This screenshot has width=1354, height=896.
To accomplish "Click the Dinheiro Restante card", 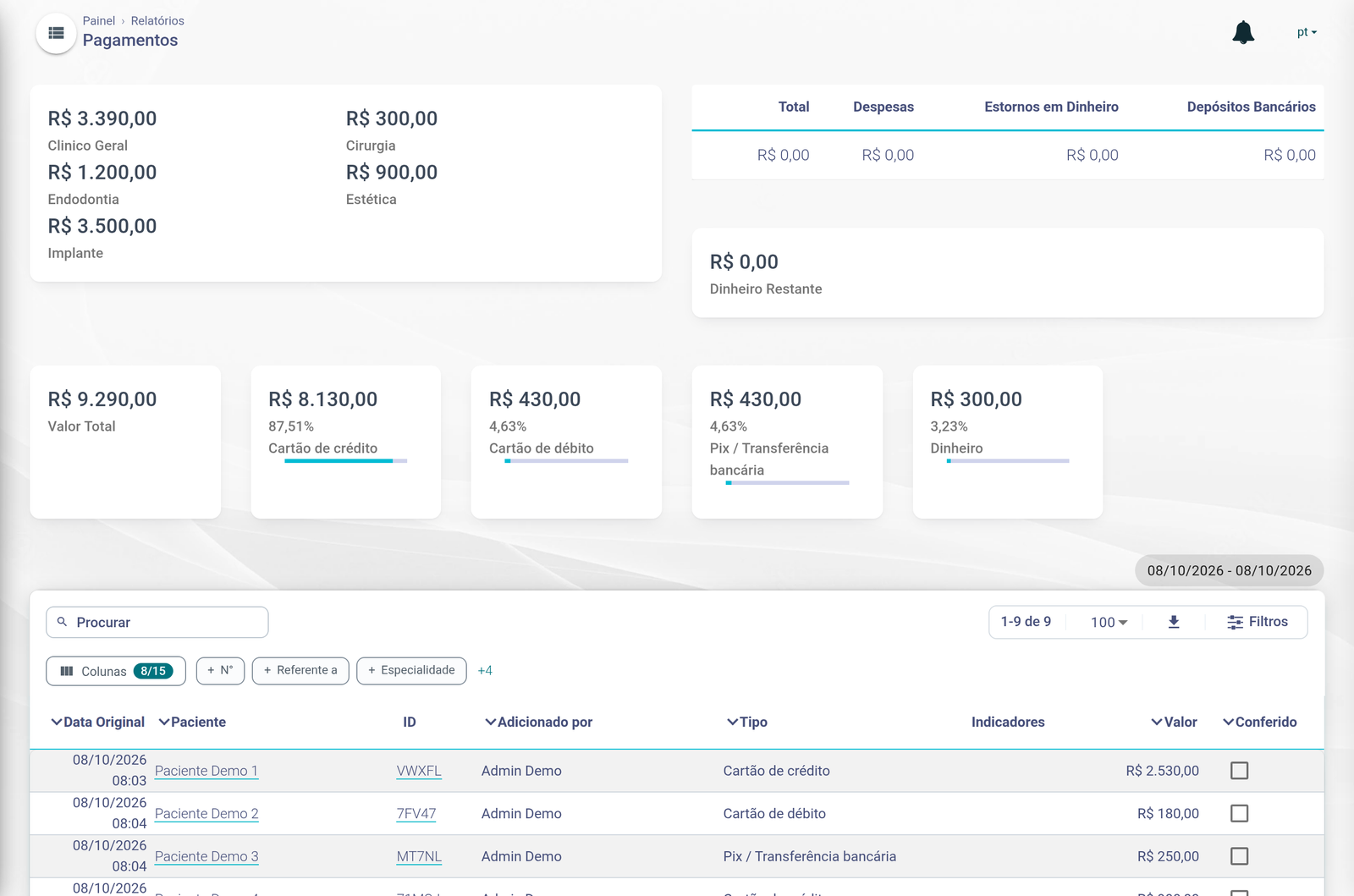I will point(1008,272).
